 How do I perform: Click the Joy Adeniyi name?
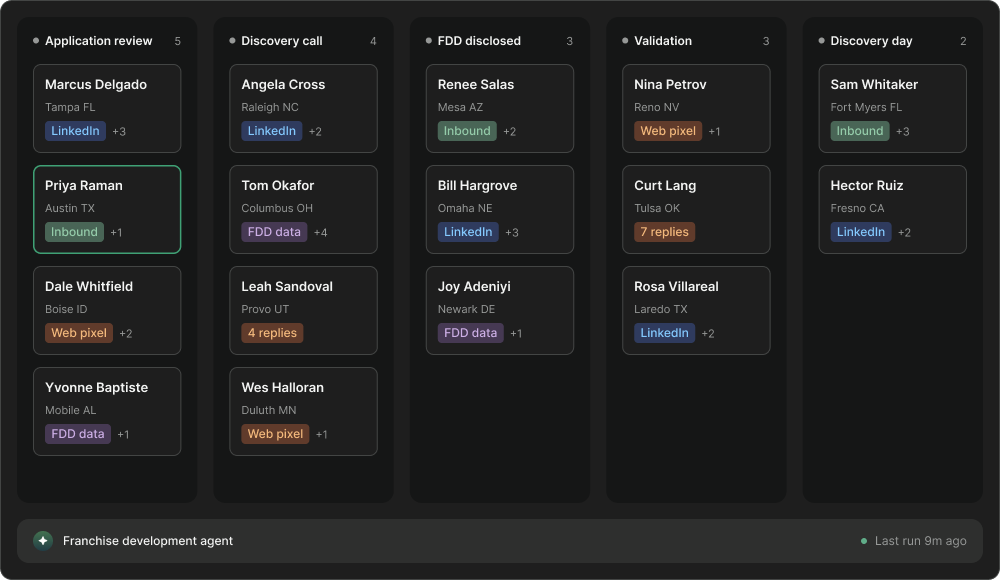(x=474, y=286)
